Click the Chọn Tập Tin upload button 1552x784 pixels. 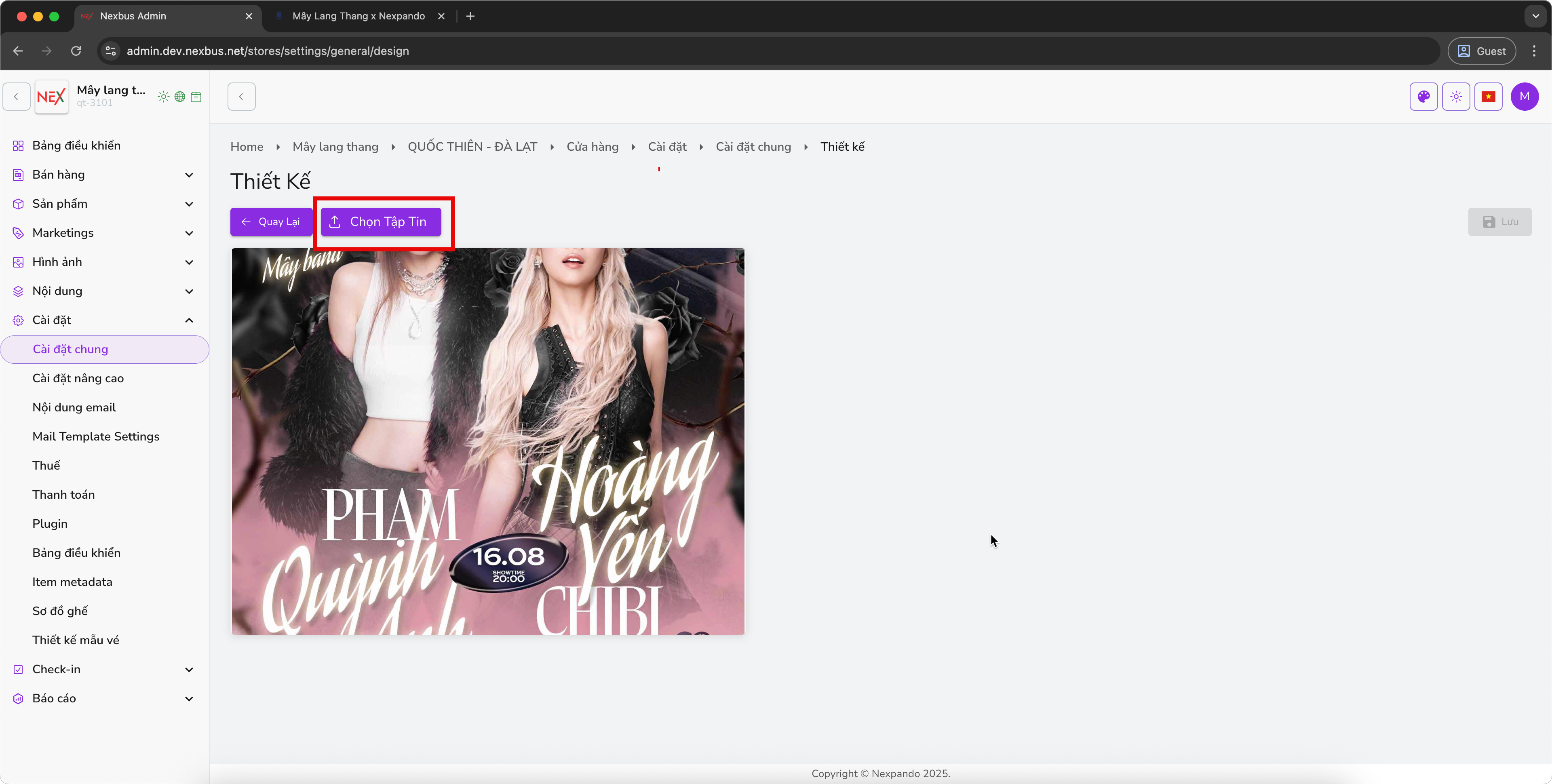click(x=381, y=222)
